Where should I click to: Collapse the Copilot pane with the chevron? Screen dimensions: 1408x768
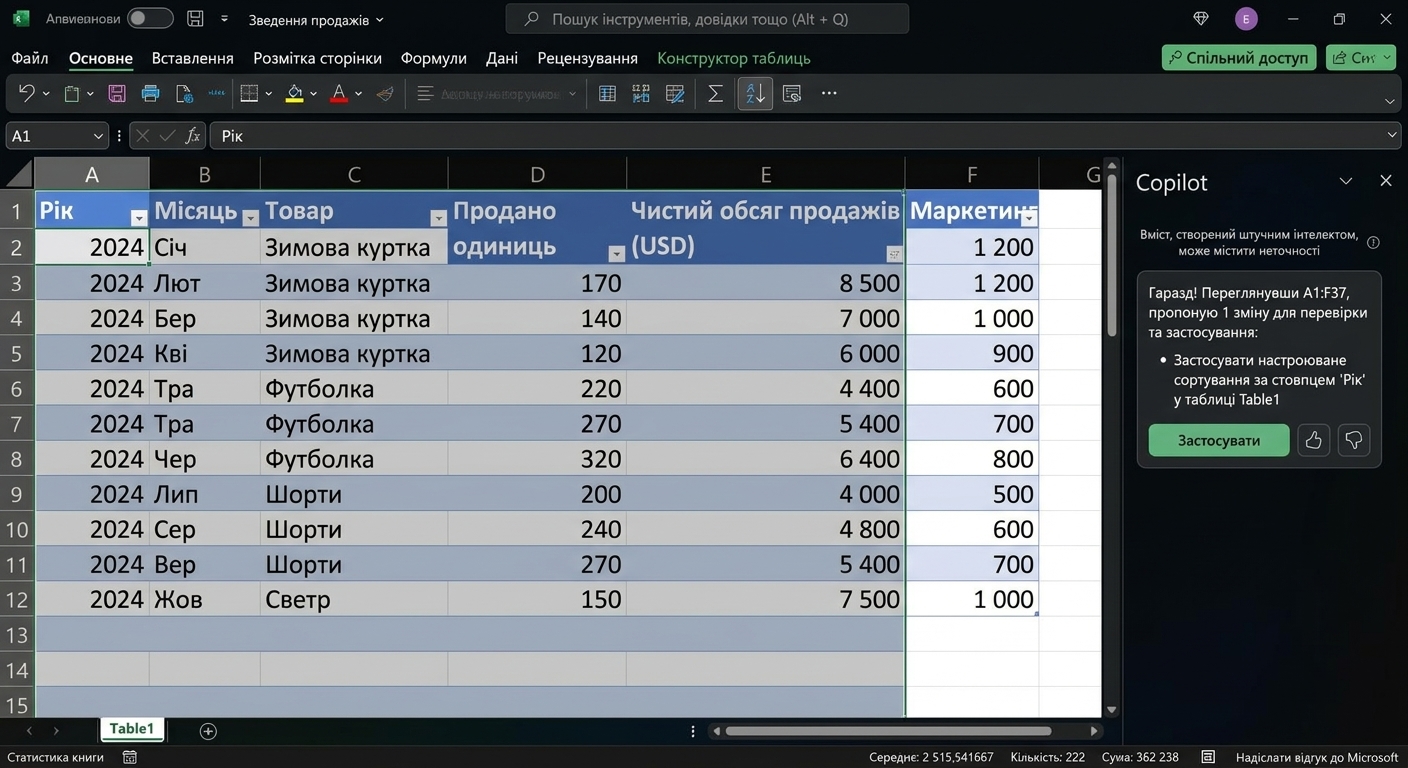click(1346, 181)
